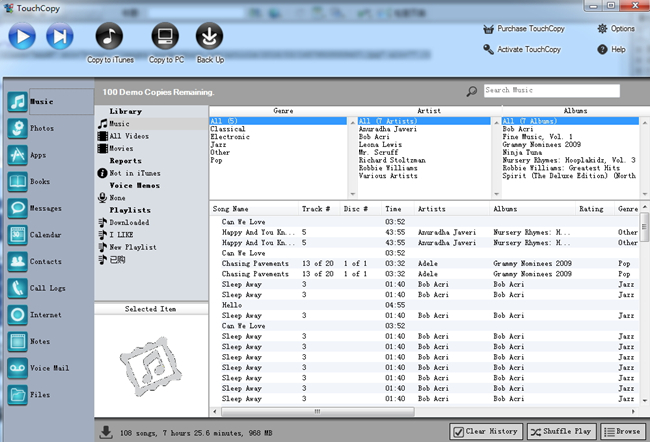650x442 pixels.
Task: Select Bob Acri in the Artist list
Action: coord(376,136)
